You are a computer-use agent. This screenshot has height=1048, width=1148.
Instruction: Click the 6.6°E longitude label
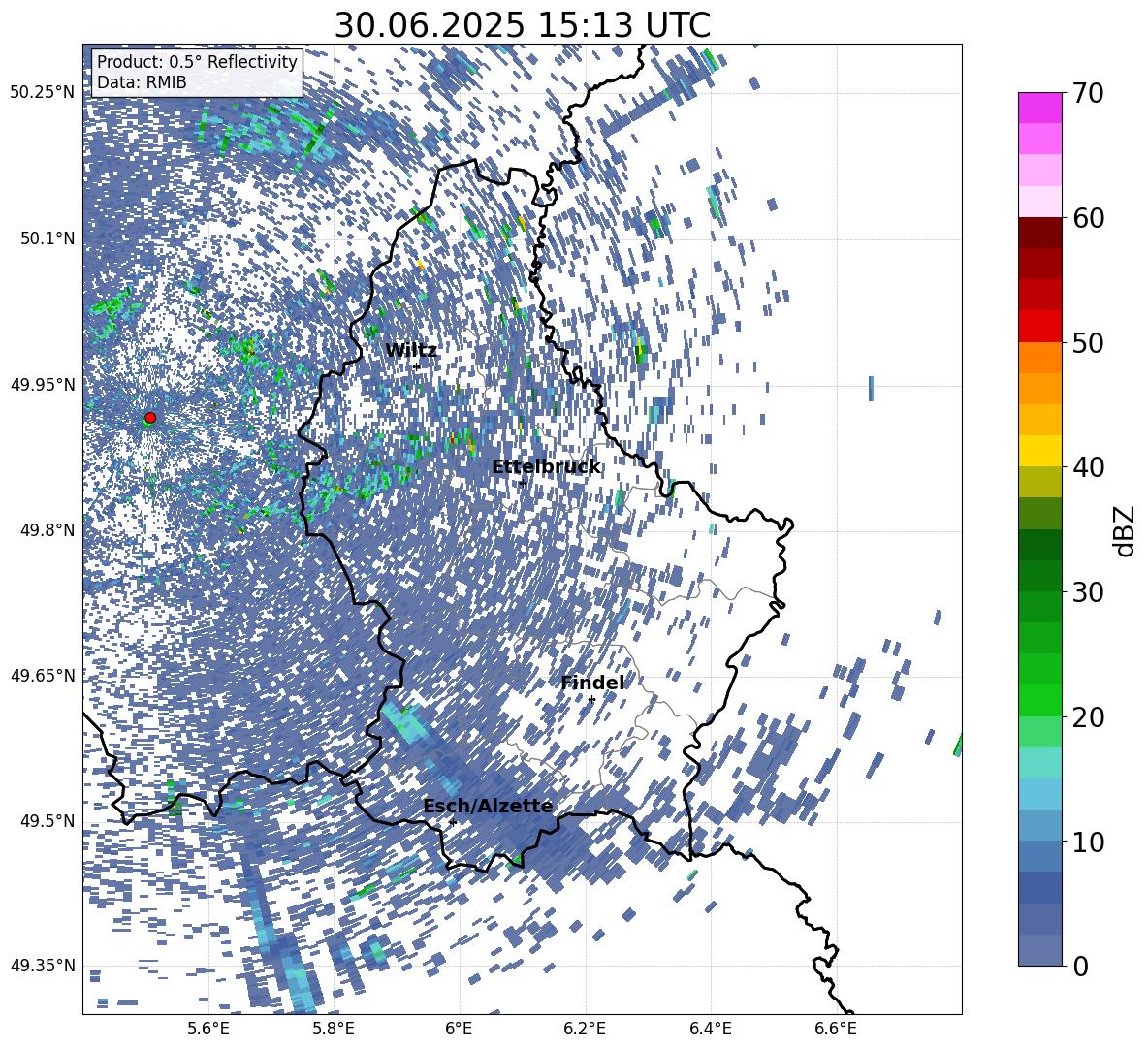point(836,1029)
